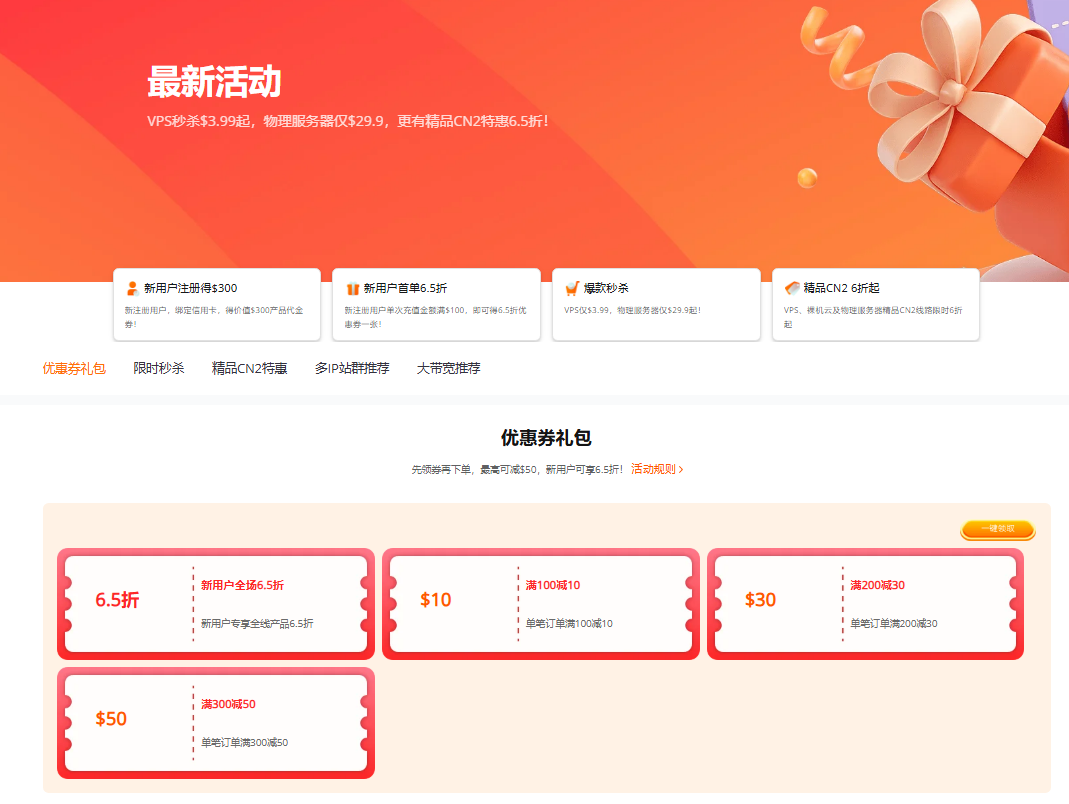The image size is (1069, 804).
Task: Open the 新用户首单6.5折 promo card
Action: coord(436,304)
